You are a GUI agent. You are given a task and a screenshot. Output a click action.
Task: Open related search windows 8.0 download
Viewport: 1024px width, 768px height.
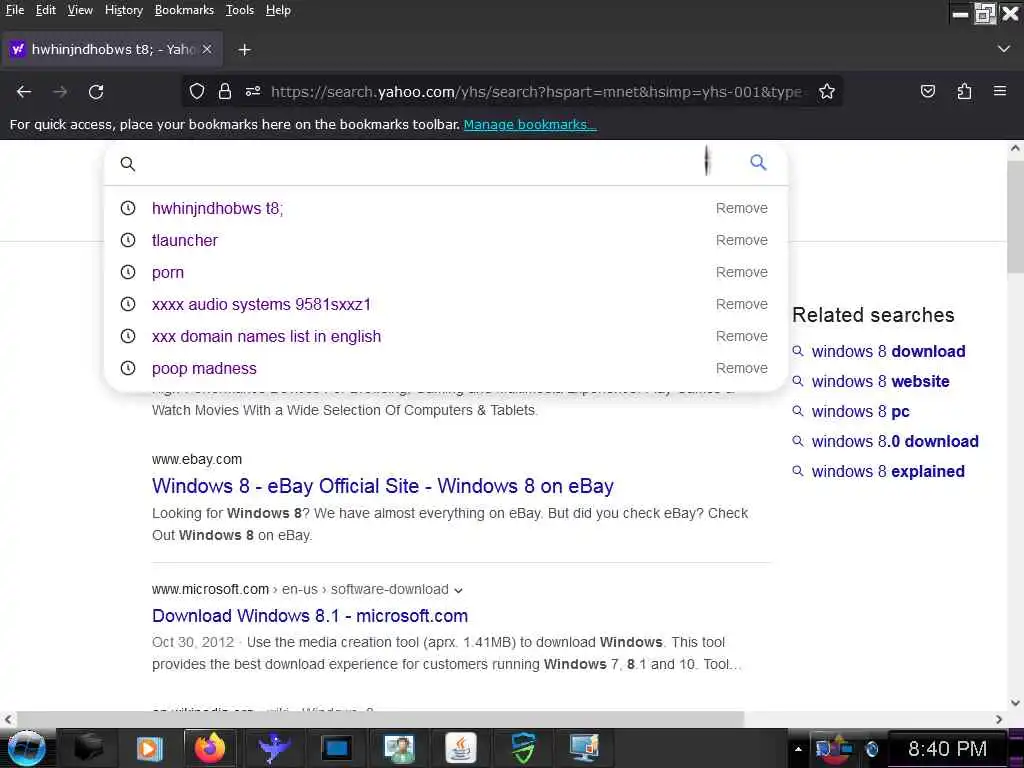tap(895, 441)
